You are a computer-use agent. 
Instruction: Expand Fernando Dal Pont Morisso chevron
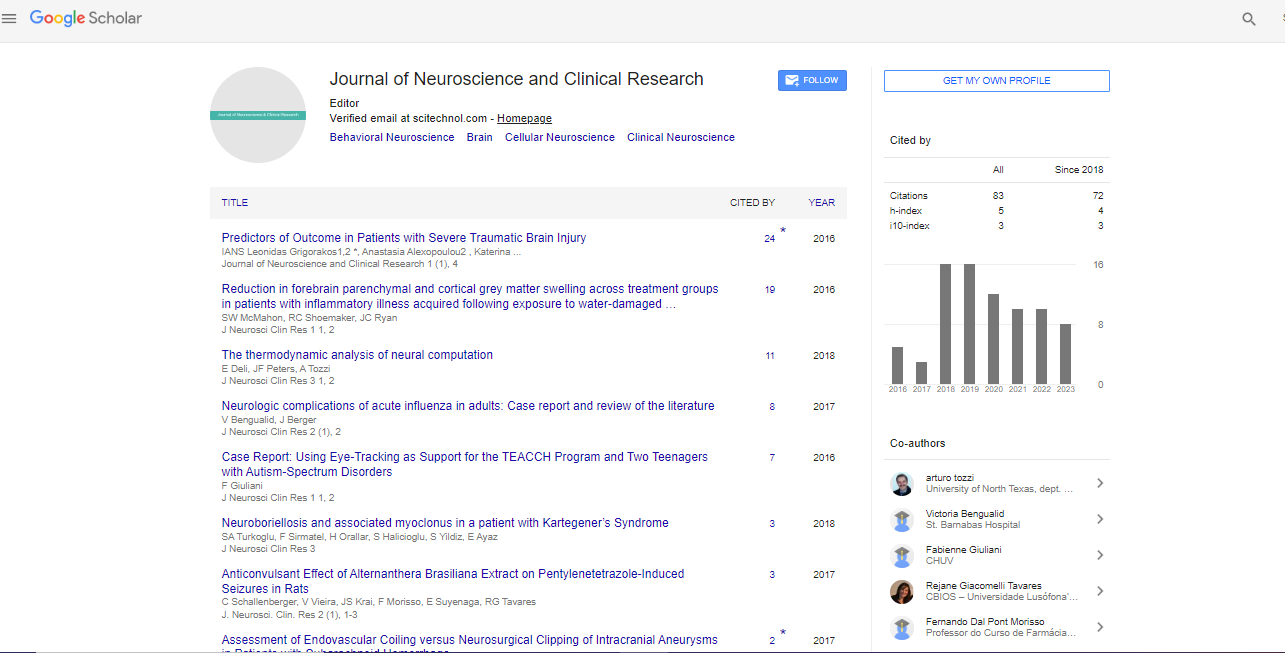click(x=1099, y=628)
